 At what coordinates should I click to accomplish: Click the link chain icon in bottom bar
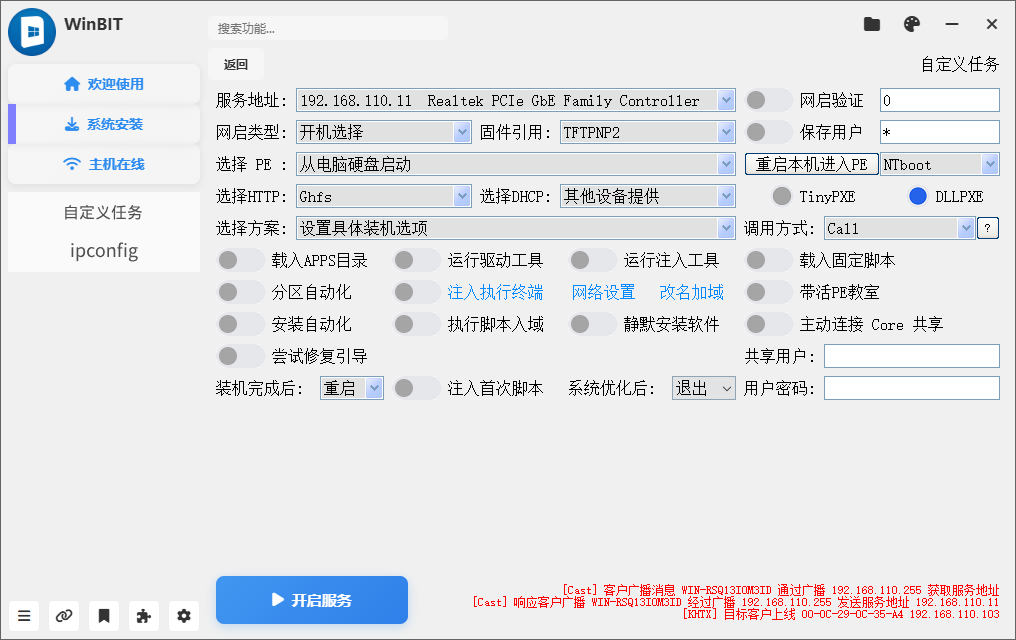(x=64, y=615)
